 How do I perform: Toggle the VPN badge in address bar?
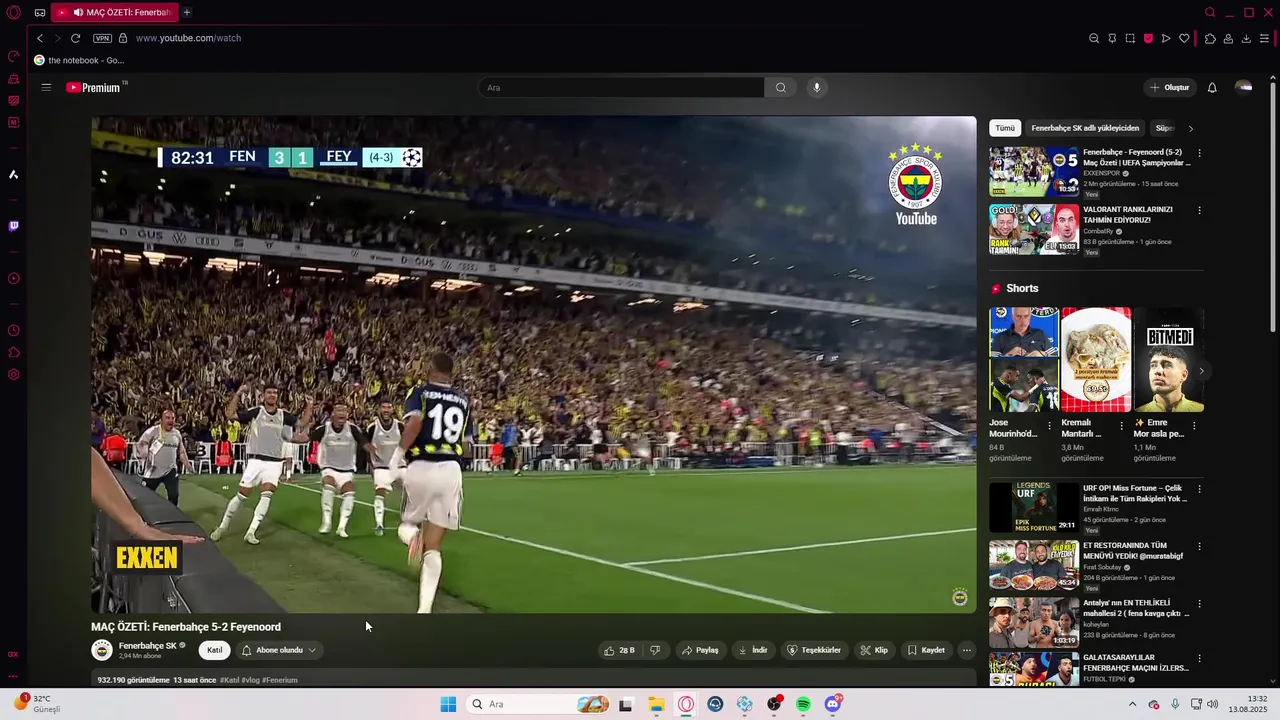pos(102,38)
